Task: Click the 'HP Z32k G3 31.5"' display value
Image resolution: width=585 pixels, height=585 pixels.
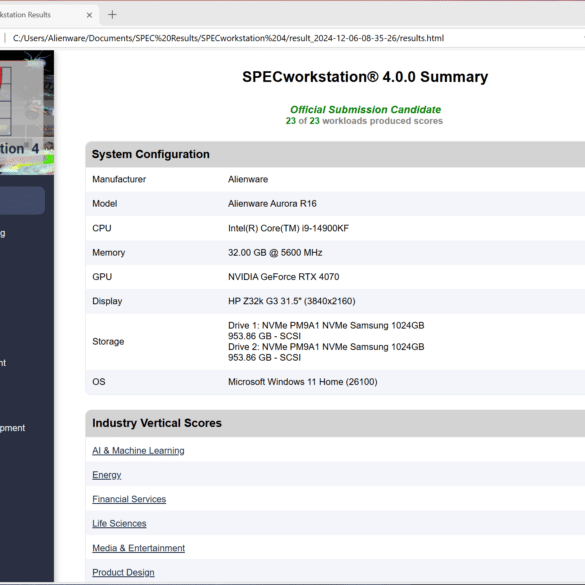Action: pyautogui.click(x=292, y=301)
